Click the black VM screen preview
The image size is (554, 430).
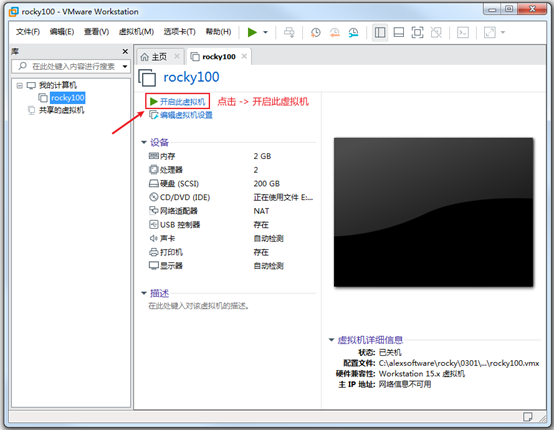(x=433, y=212)
